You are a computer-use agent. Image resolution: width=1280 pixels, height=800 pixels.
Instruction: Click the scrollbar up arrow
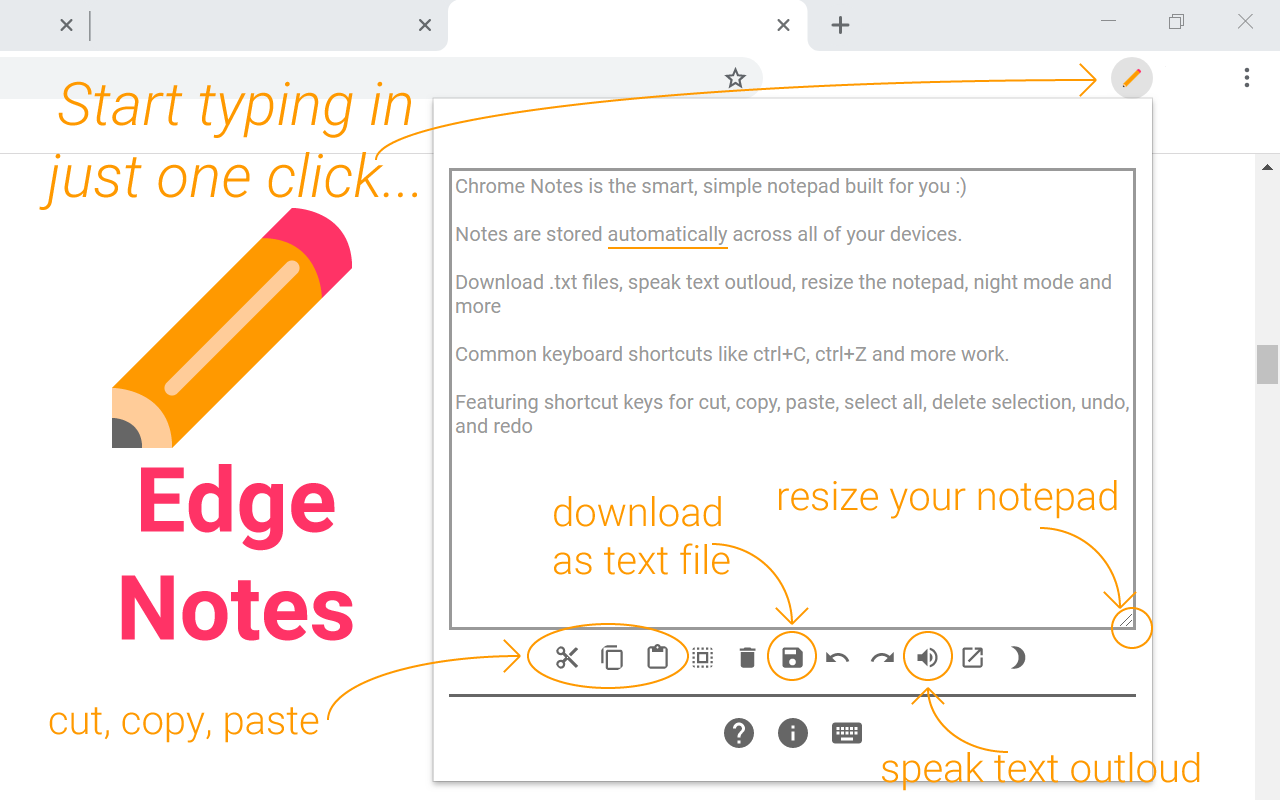point(1267,167)
